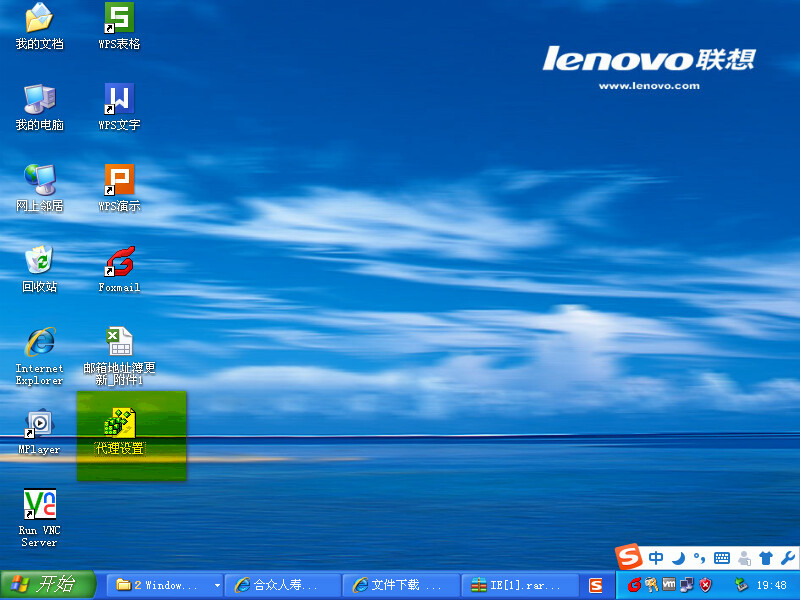Switch to the 文件下载 taskbar window
The image size is (800, 600).
click(x=399, y=585)
